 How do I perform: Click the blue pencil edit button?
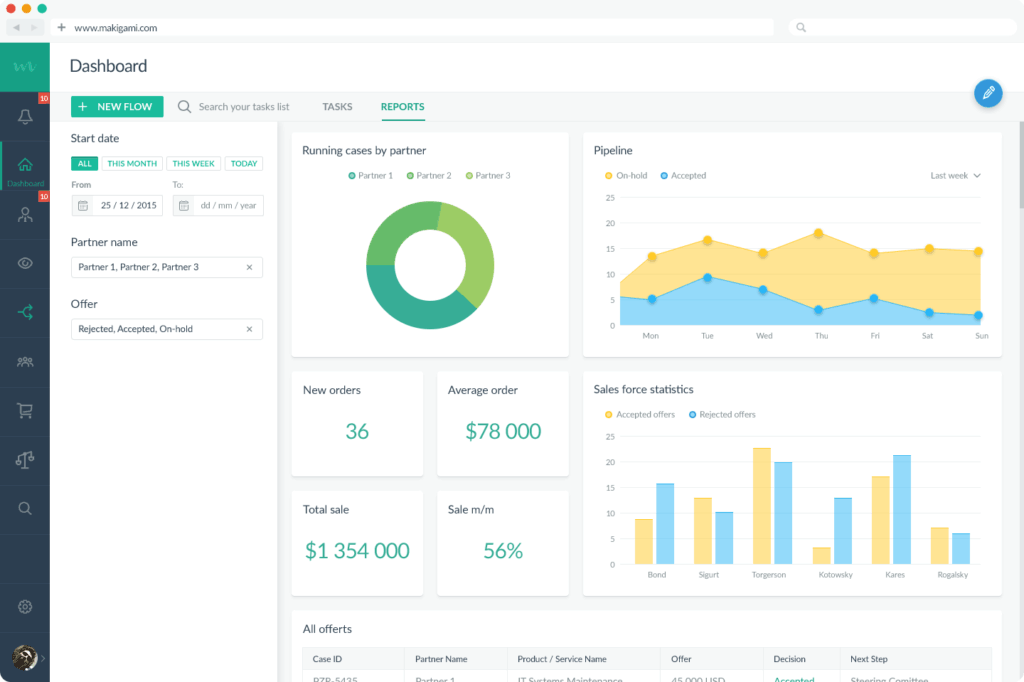[988, 93]
